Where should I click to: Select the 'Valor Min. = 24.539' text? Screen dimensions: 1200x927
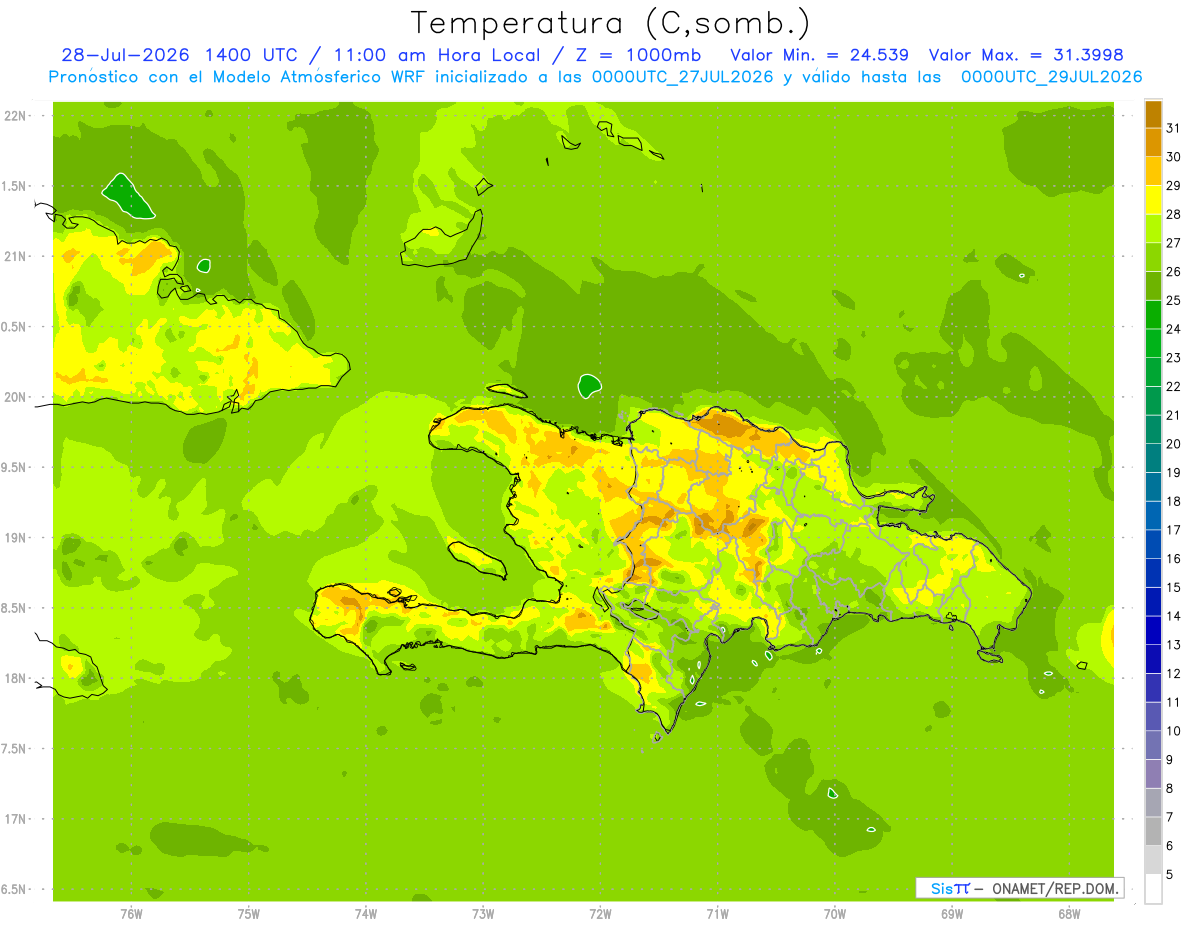click(x=820, y=55)
